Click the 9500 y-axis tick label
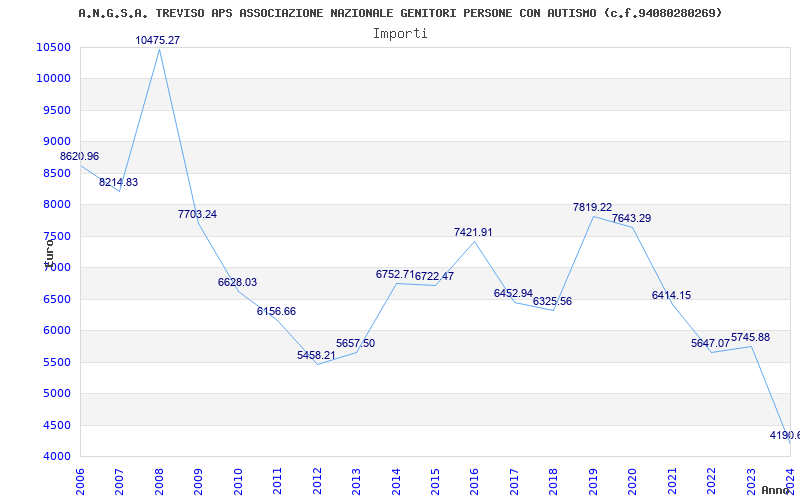The height and width of the screenshot is (500, 800). click(x=56, y=110)
